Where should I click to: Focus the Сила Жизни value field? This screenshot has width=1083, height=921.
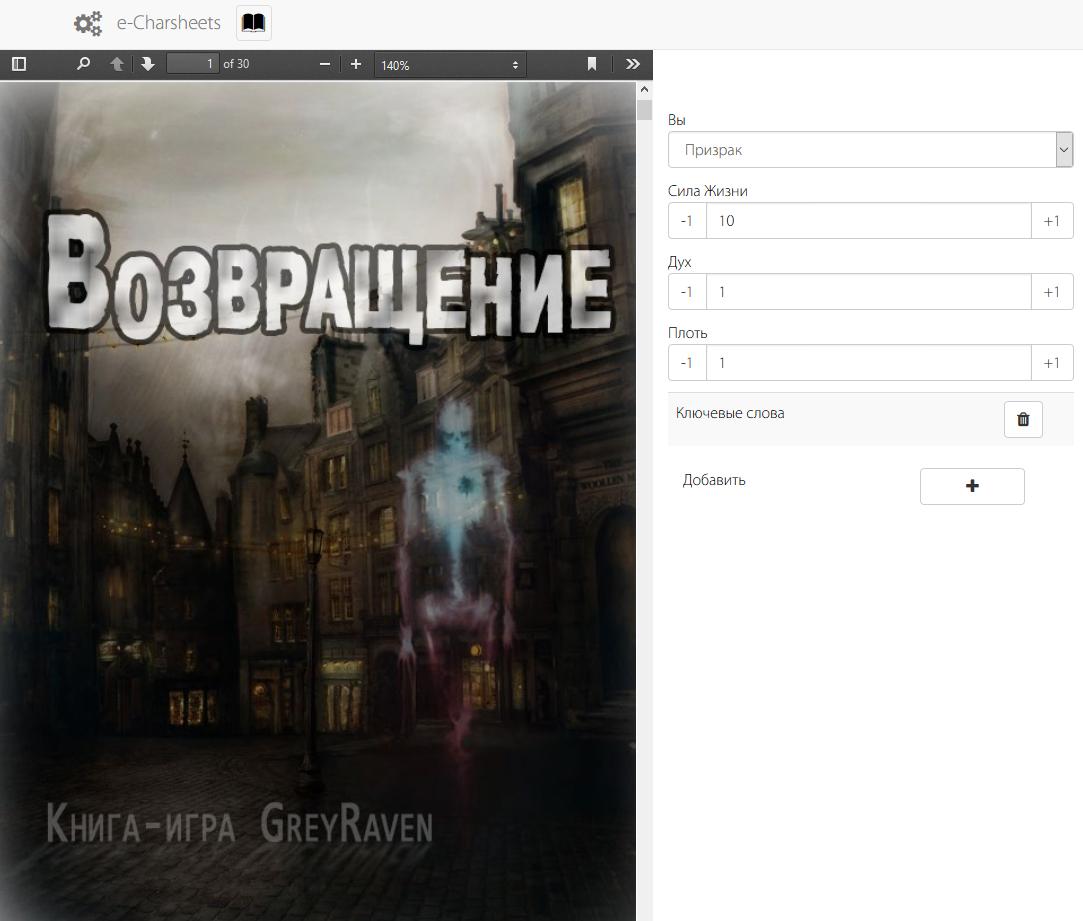pos(868,221)
